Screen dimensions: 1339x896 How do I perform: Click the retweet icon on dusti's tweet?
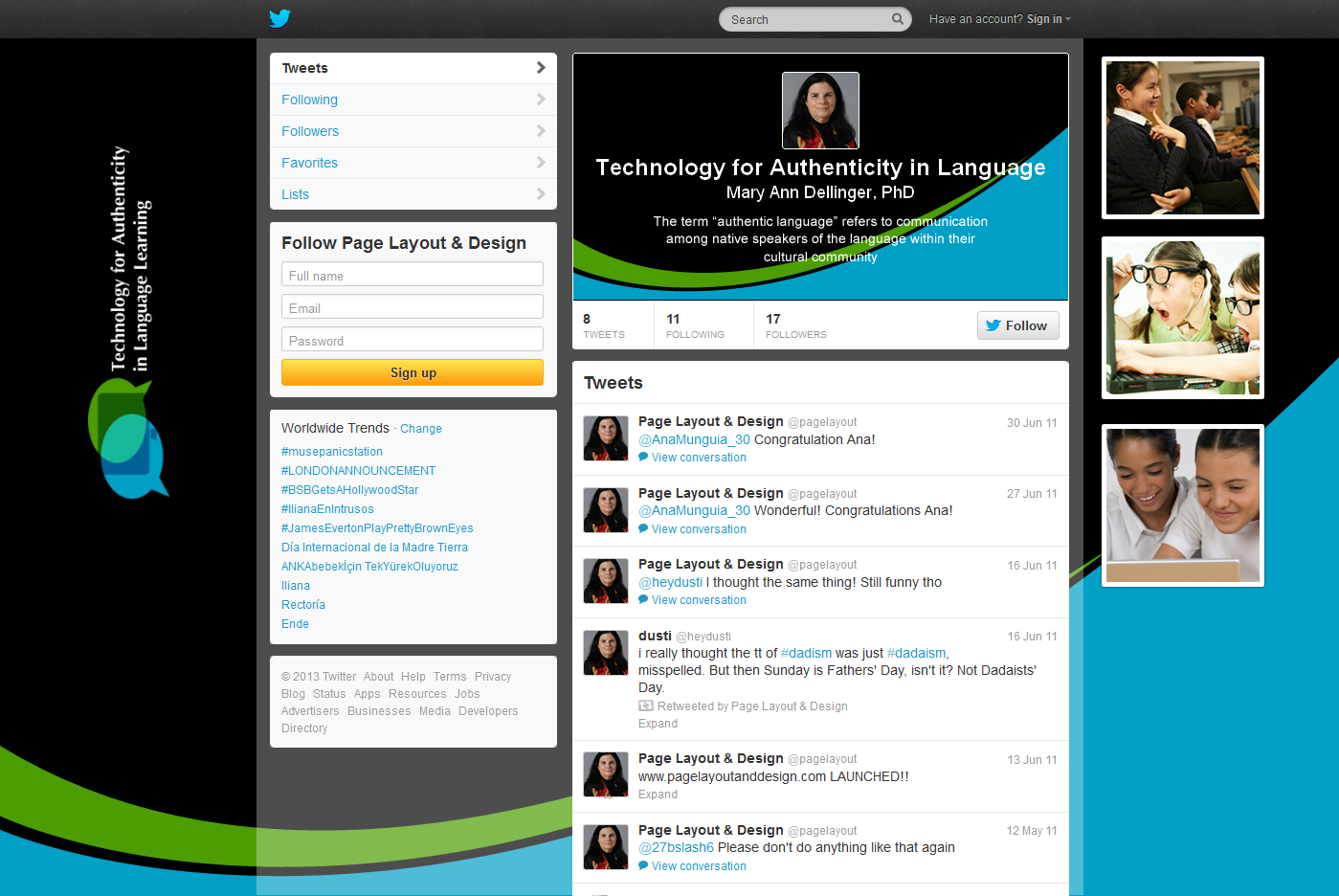tap(646, 706)
